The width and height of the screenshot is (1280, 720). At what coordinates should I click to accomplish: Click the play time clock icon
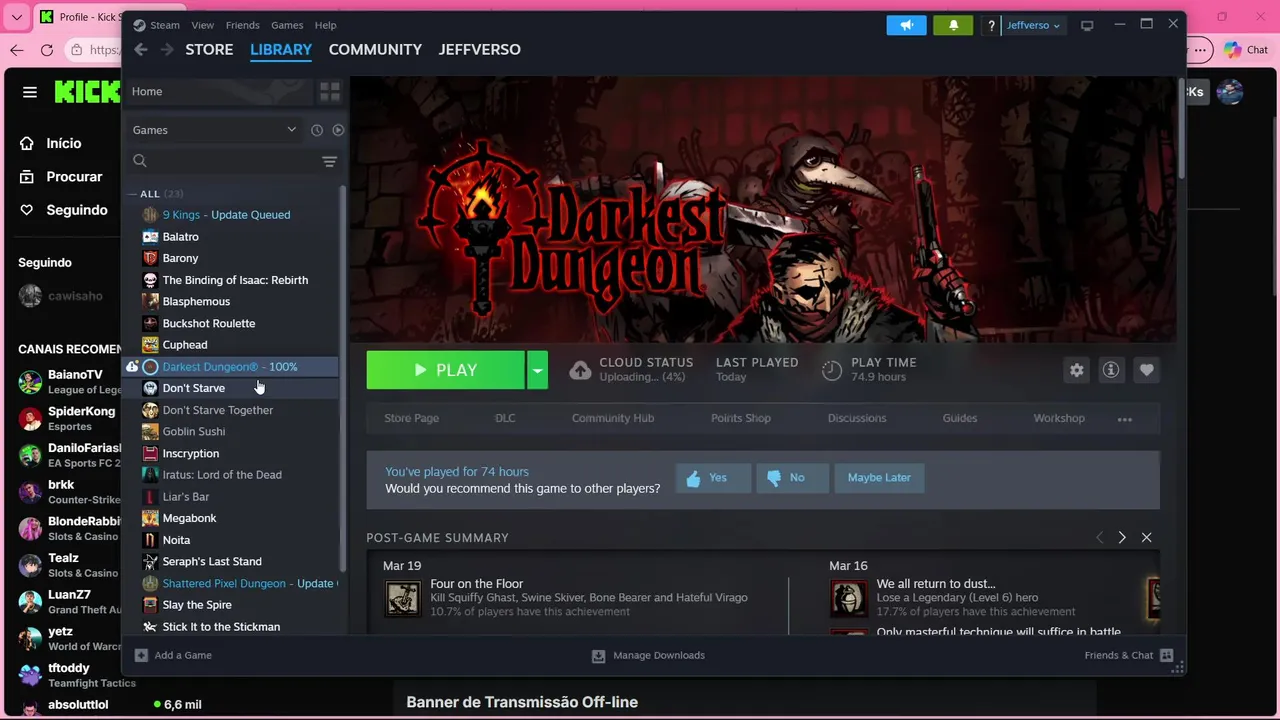click(x=831, y=371)
